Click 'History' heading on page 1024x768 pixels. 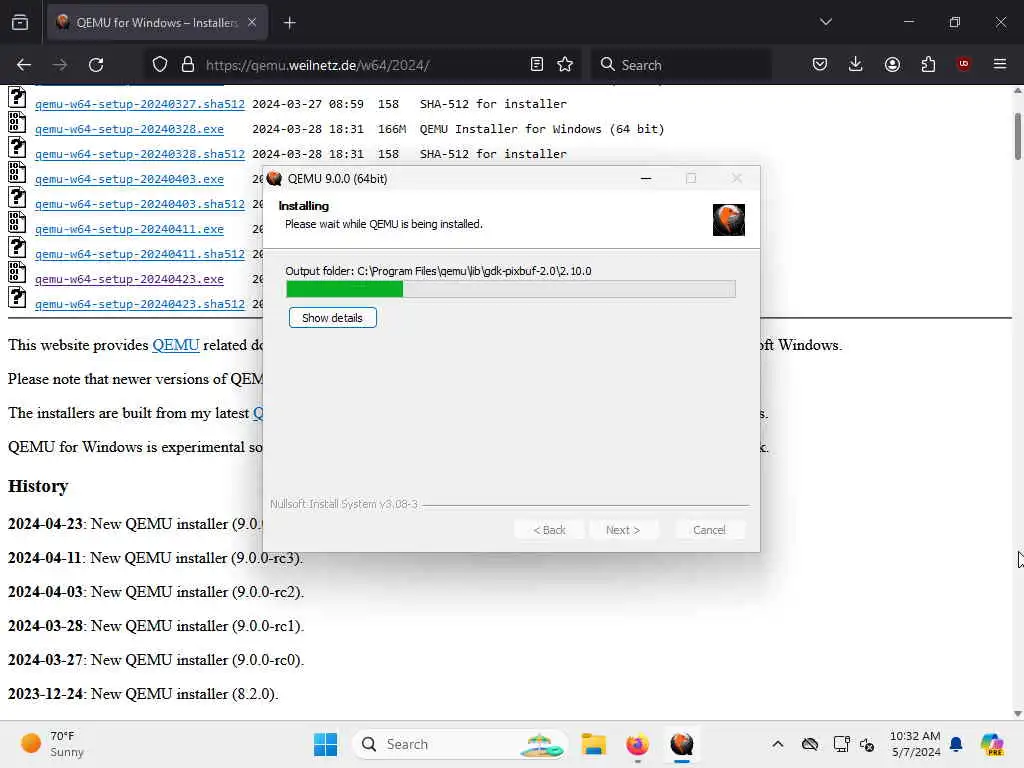tap(38, 486)
